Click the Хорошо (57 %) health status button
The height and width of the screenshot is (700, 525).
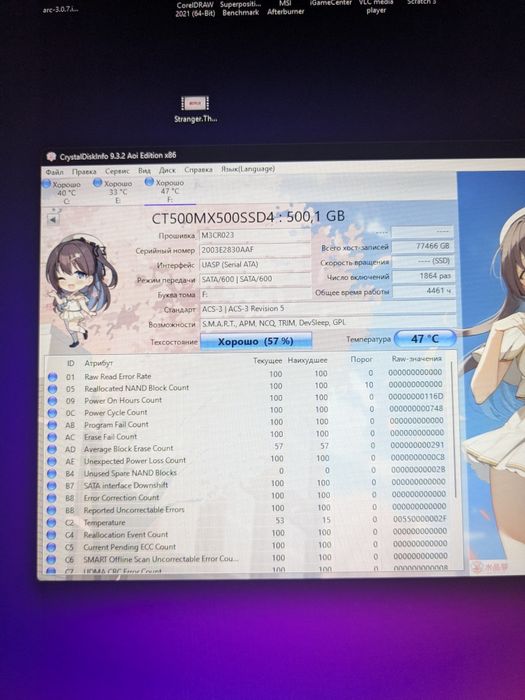click(256, 341)
